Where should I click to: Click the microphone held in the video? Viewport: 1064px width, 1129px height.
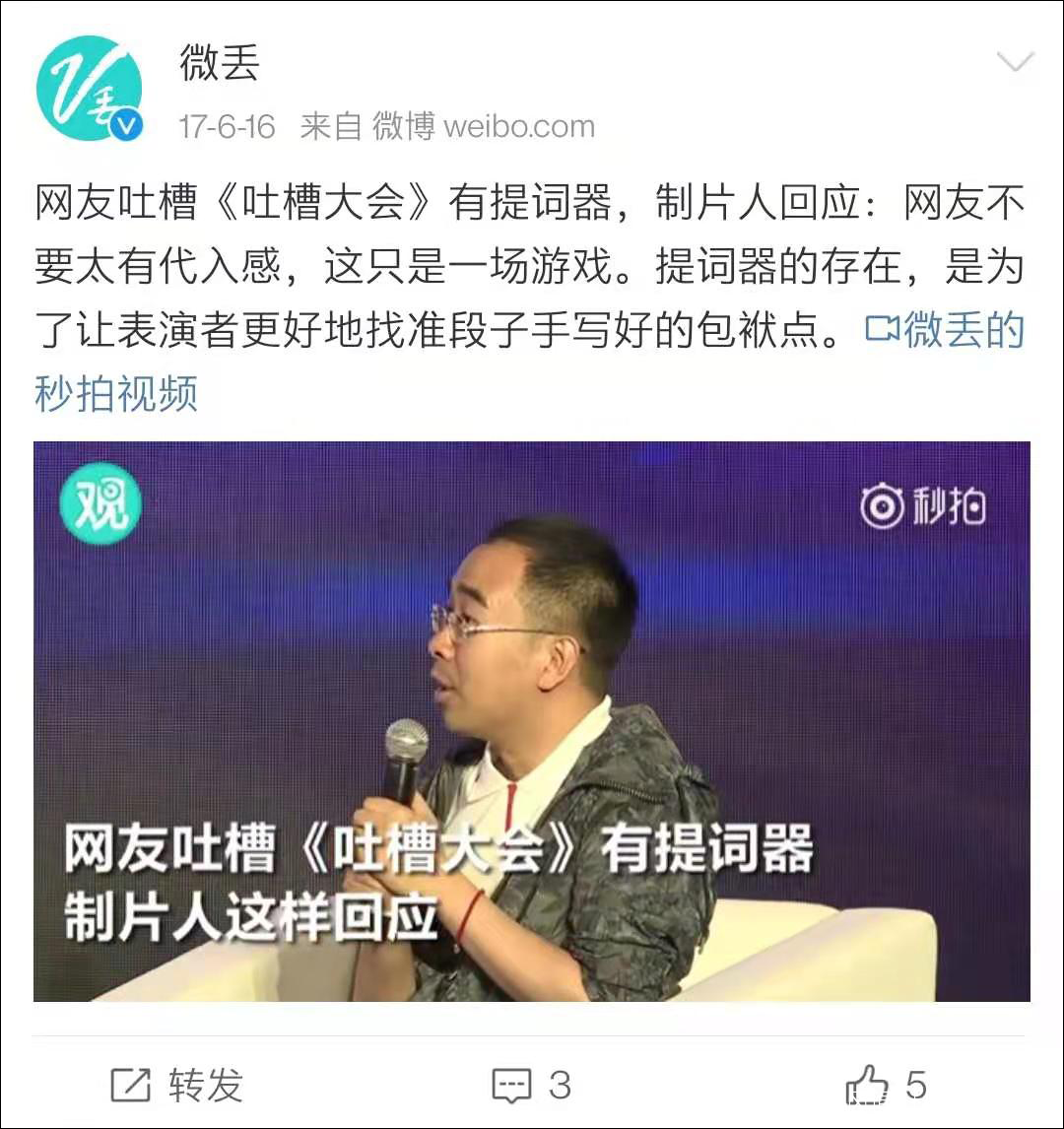coord(405,764)
